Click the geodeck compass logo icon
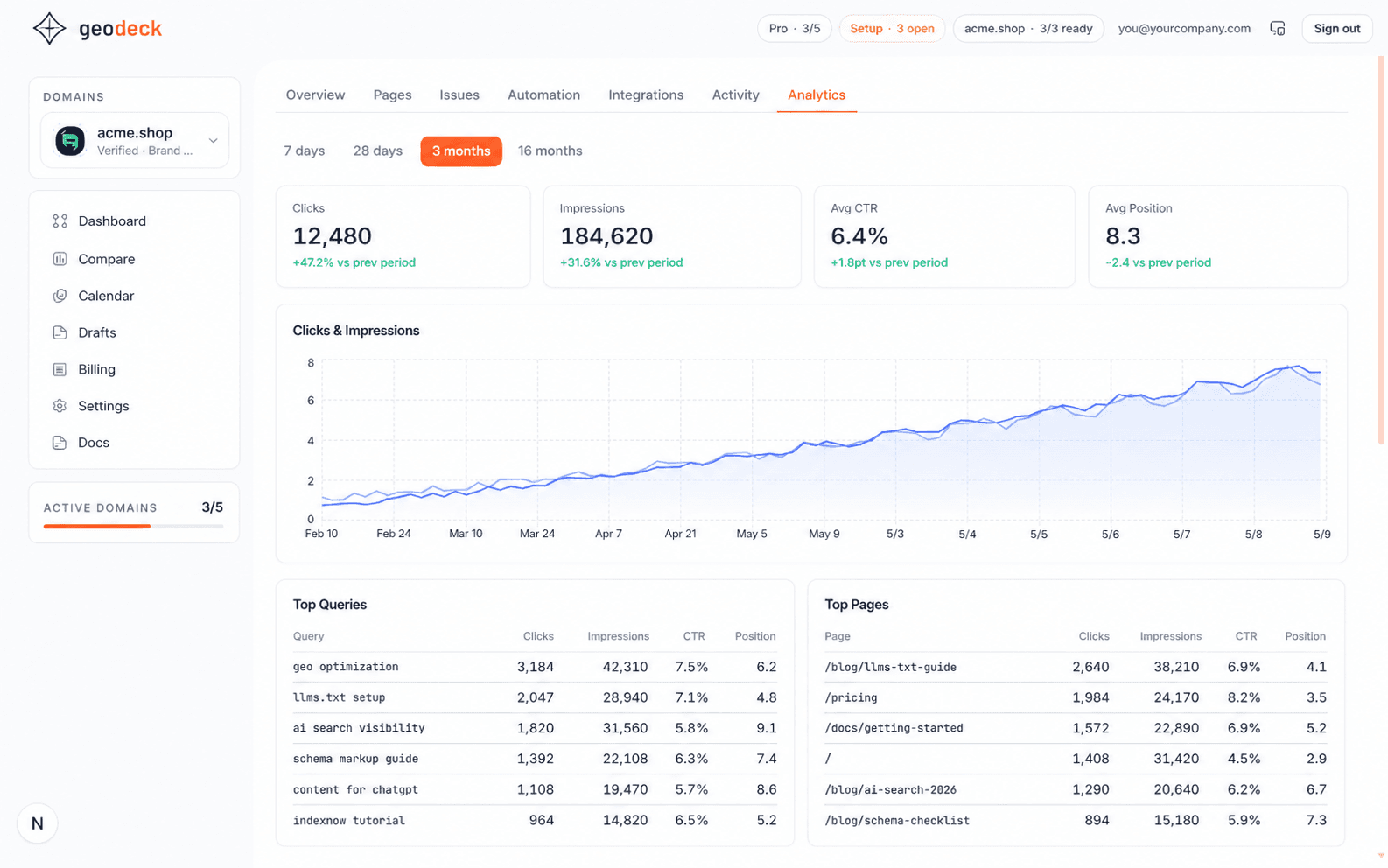 pos(49,29)
